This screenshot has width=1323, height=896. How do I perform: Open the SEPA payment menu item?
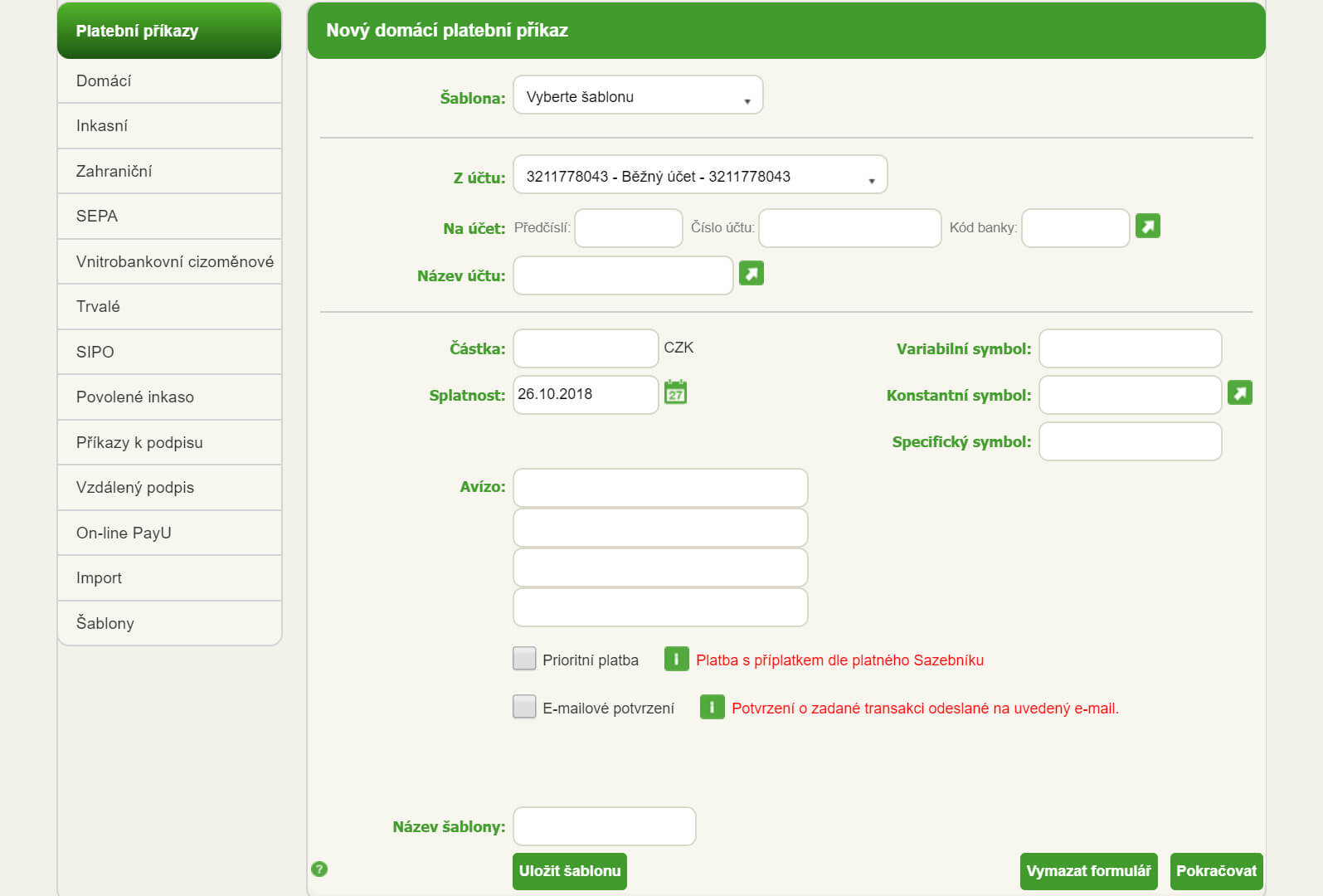[97, 216]
